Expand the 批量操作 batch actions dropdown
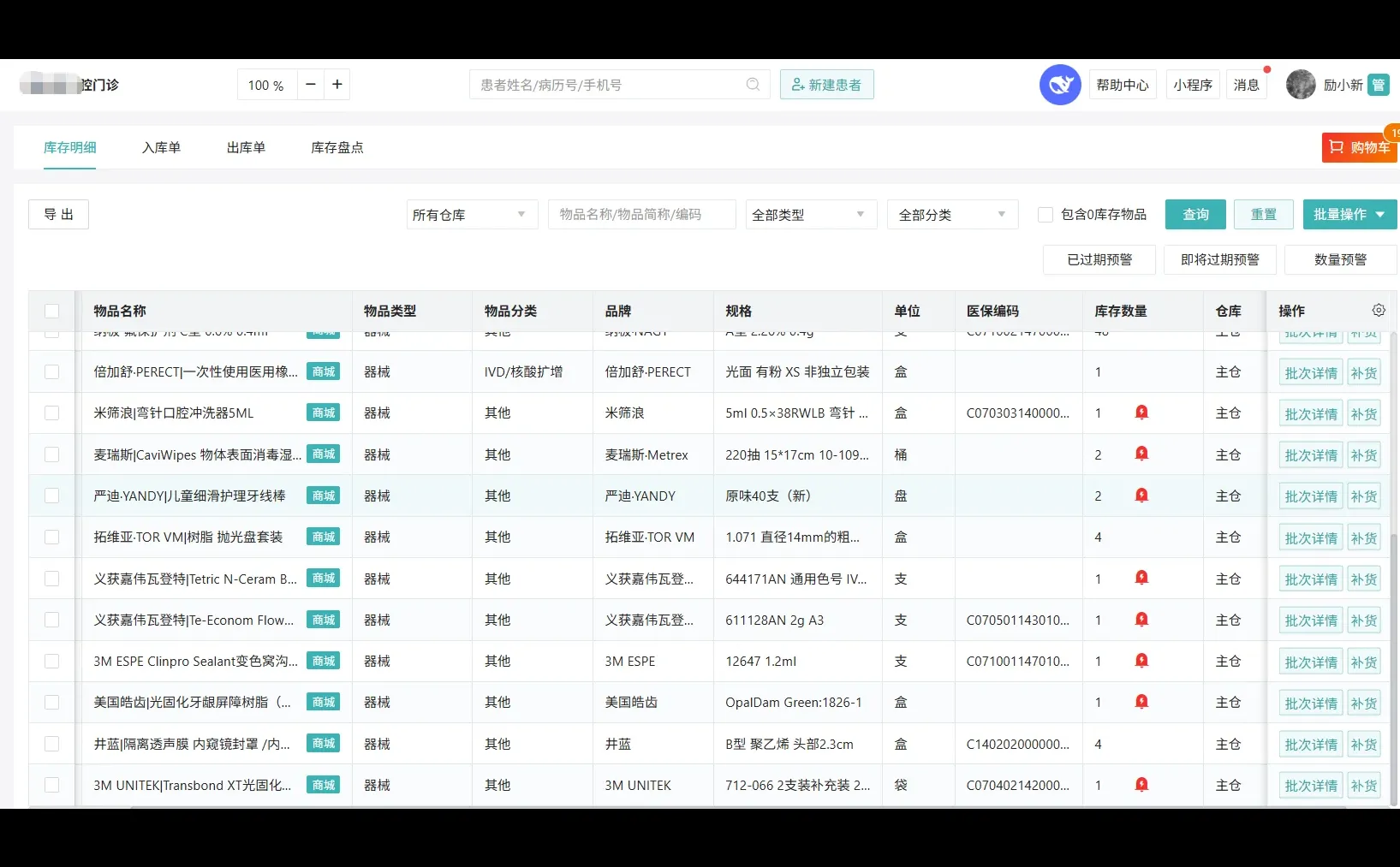Image resolution: width=1400 pixels, height=867 pixels. [1349, 214]
